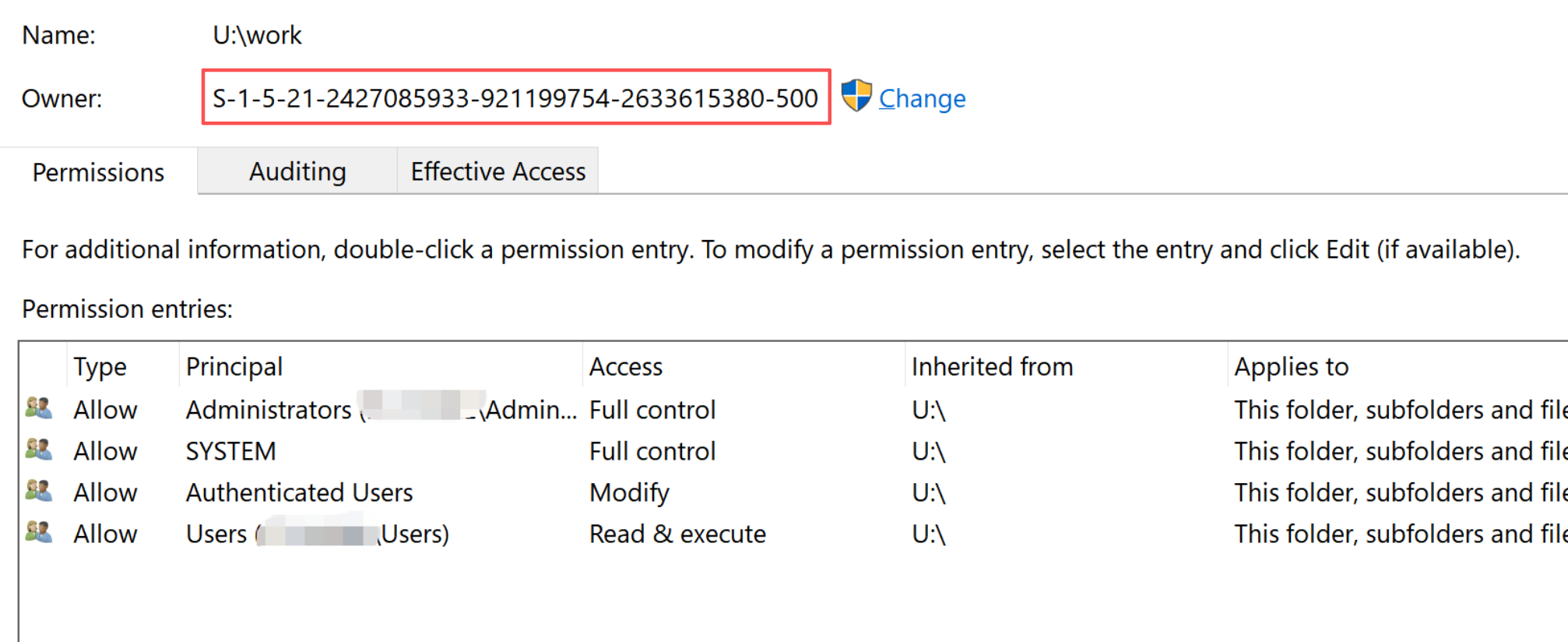Switch to the Auditing tab

[x=297, y=171]
